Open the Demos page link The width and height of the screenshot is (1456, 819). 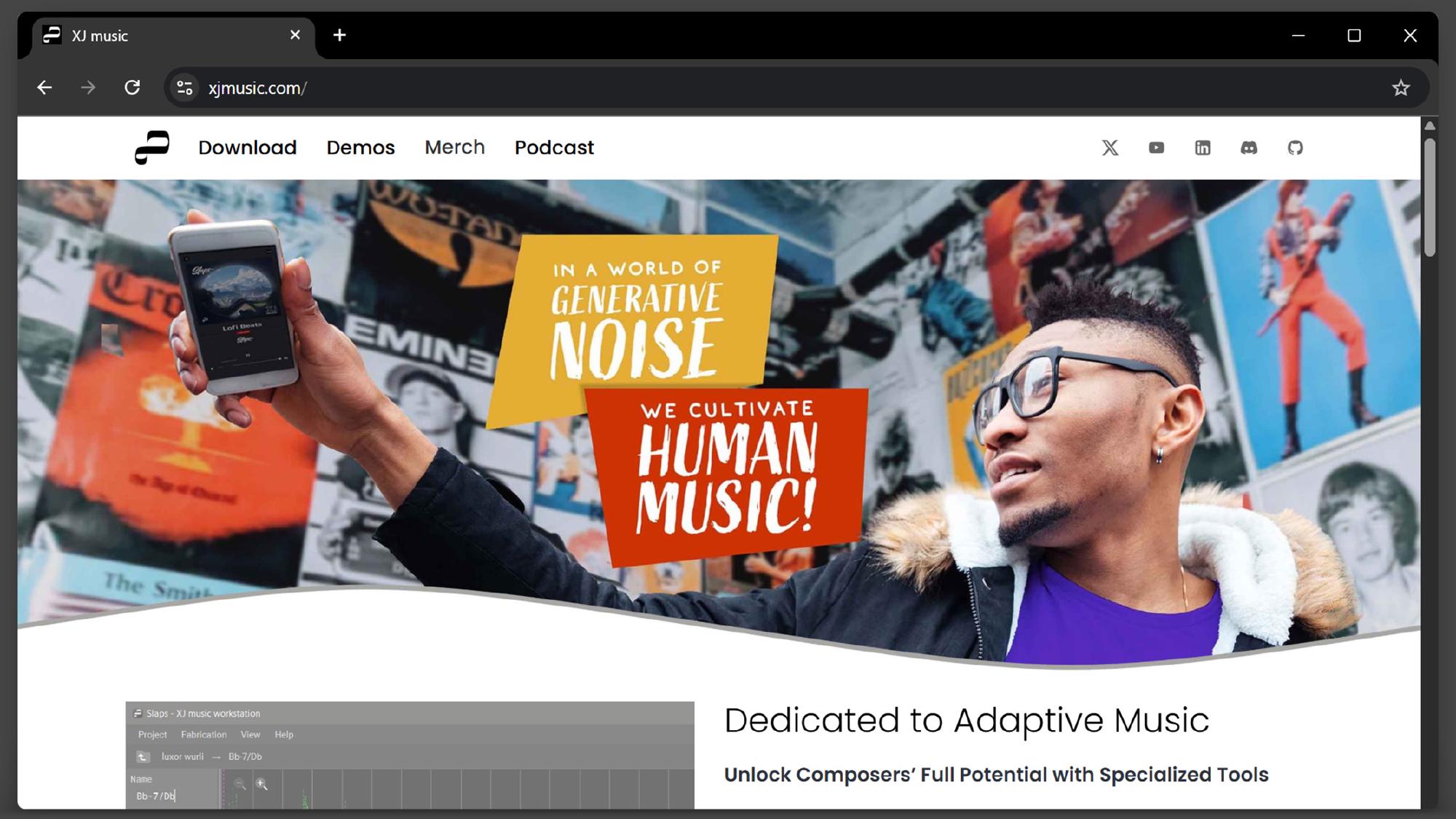click(360, 148)
